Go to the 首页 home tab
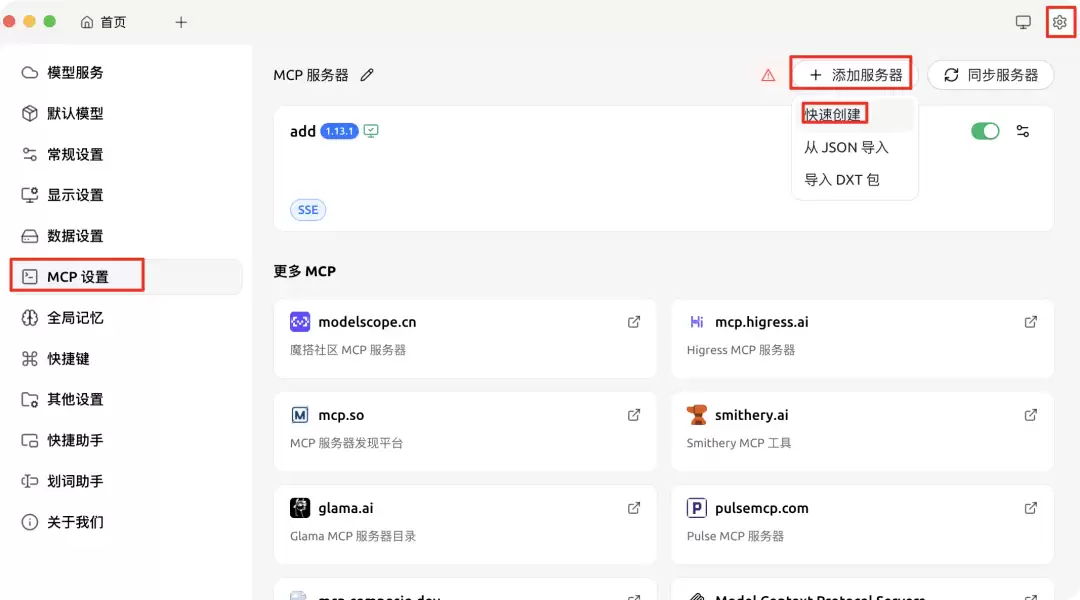The image size is (1080, 600). 104,22
